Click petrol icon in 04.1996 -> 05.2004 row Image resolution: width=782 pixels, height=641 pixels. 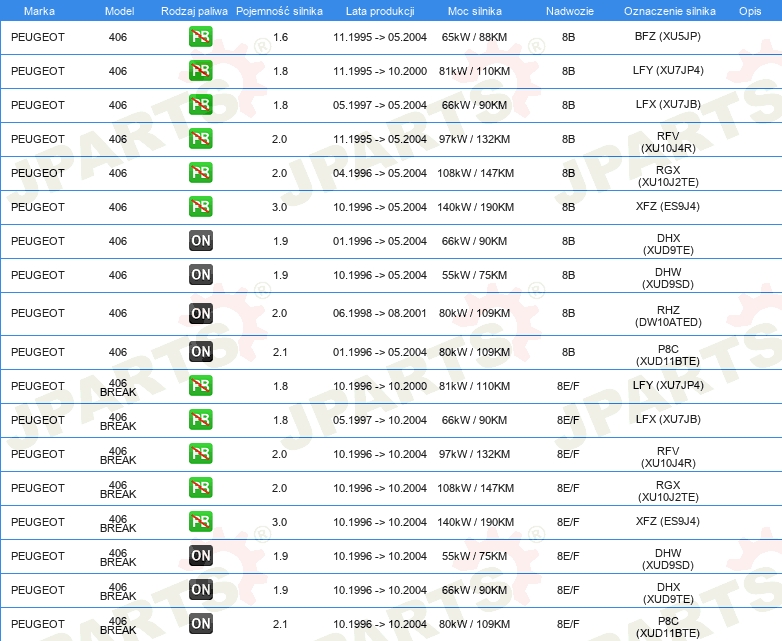[x=200, y=172]
